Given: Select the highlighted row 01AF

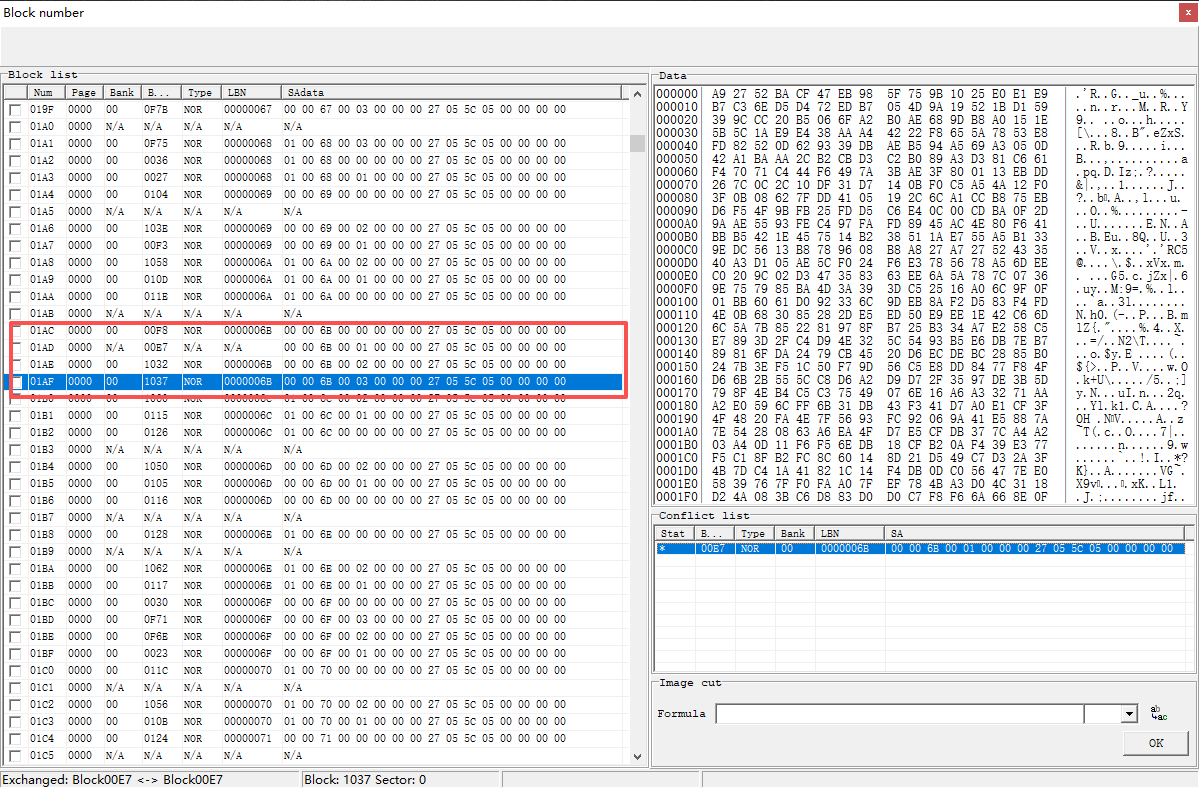Looking at the screenshot, I should (314, 381).
